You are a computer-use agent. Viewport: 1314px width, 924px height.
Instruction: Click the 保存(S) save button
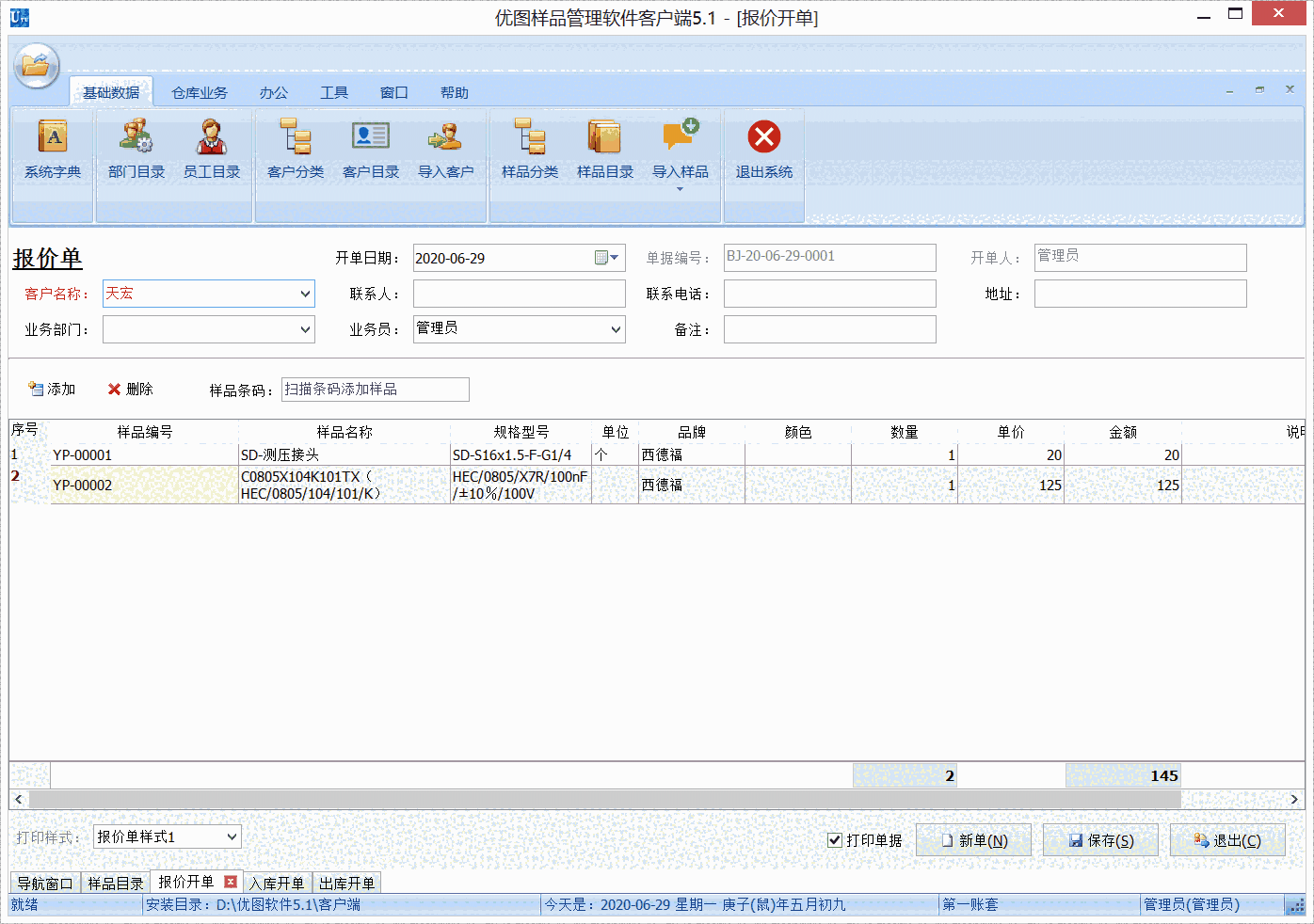tap(1100, 839)
